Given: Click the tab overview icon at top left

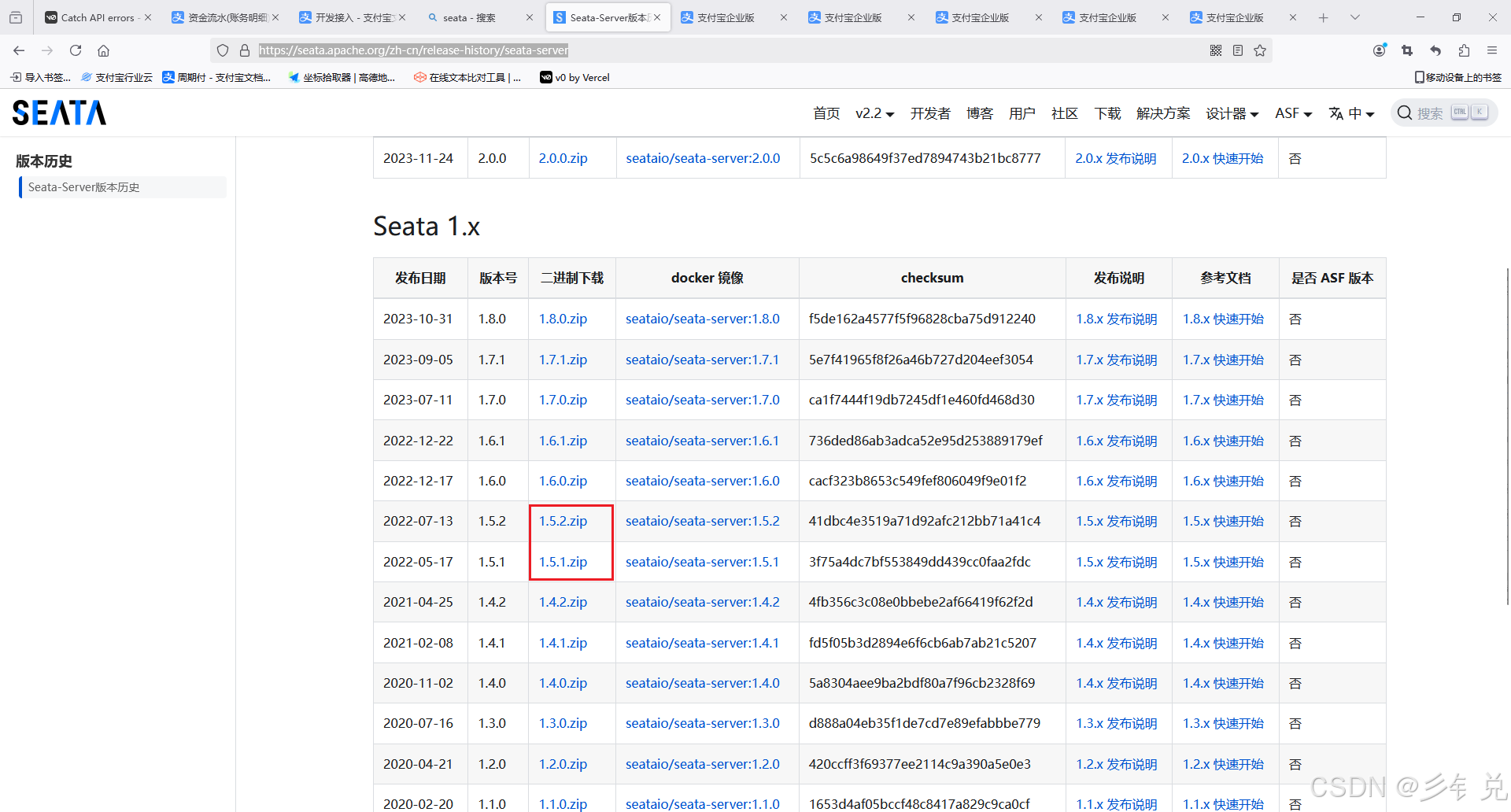Looking at the screenshot, I should (x=16, y=17).
